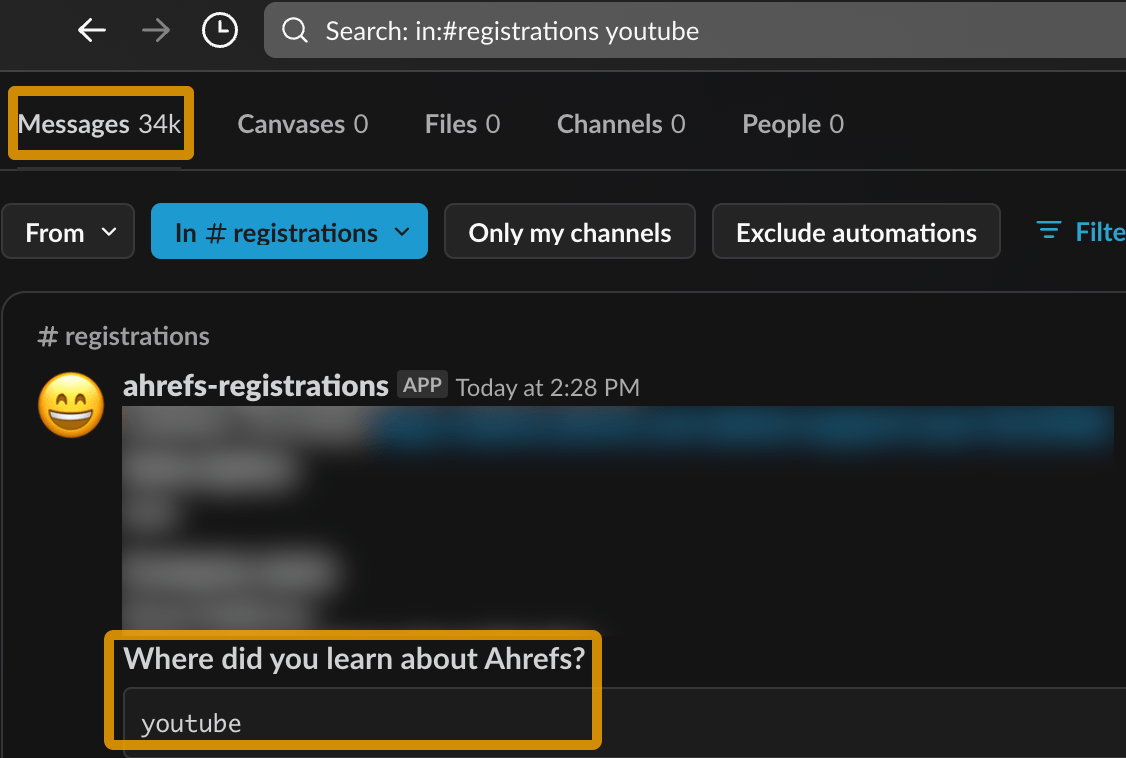Open the In #registrations filter dropdown
1126x758 pixels.
[289, 231]
